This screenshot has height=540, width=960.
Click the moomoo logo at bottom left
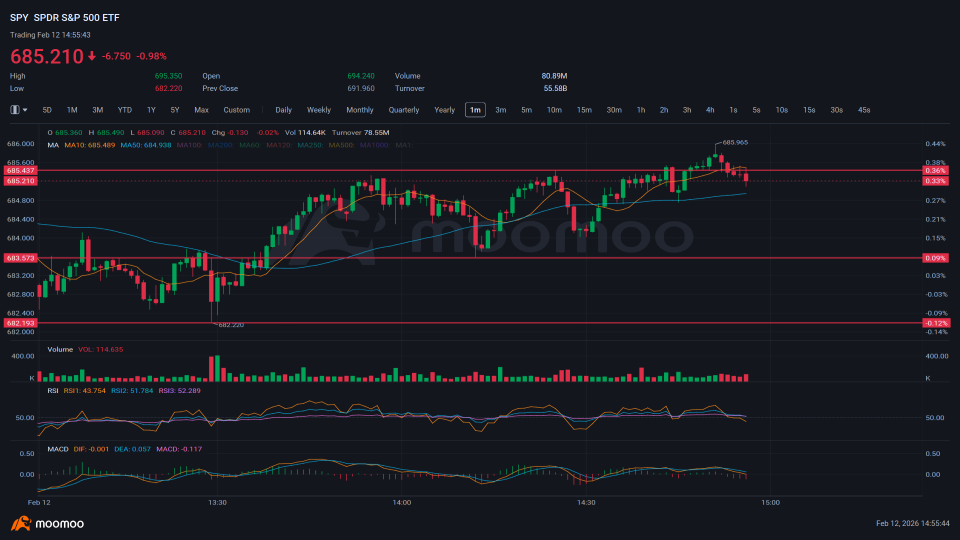[x=47, y=523]
